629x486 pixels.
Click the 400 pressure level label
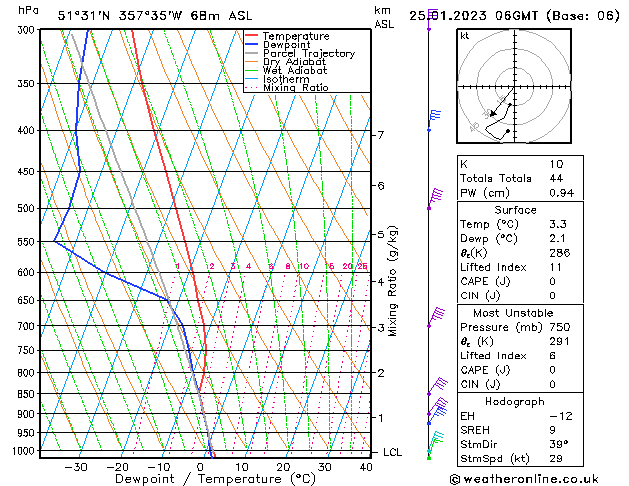pos(28,130)
